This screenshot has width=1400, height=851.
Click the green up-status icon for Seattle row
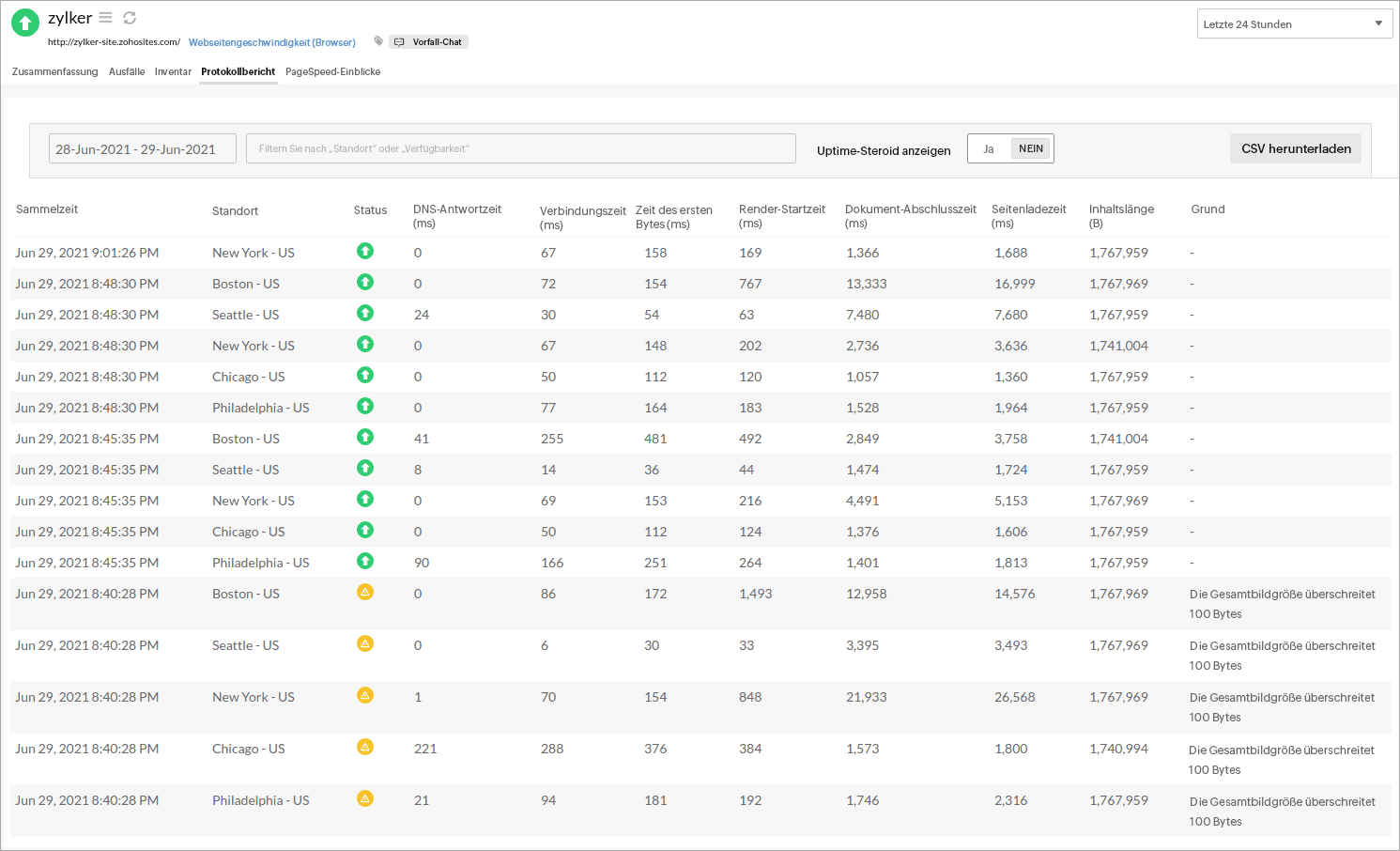[365, 313]
